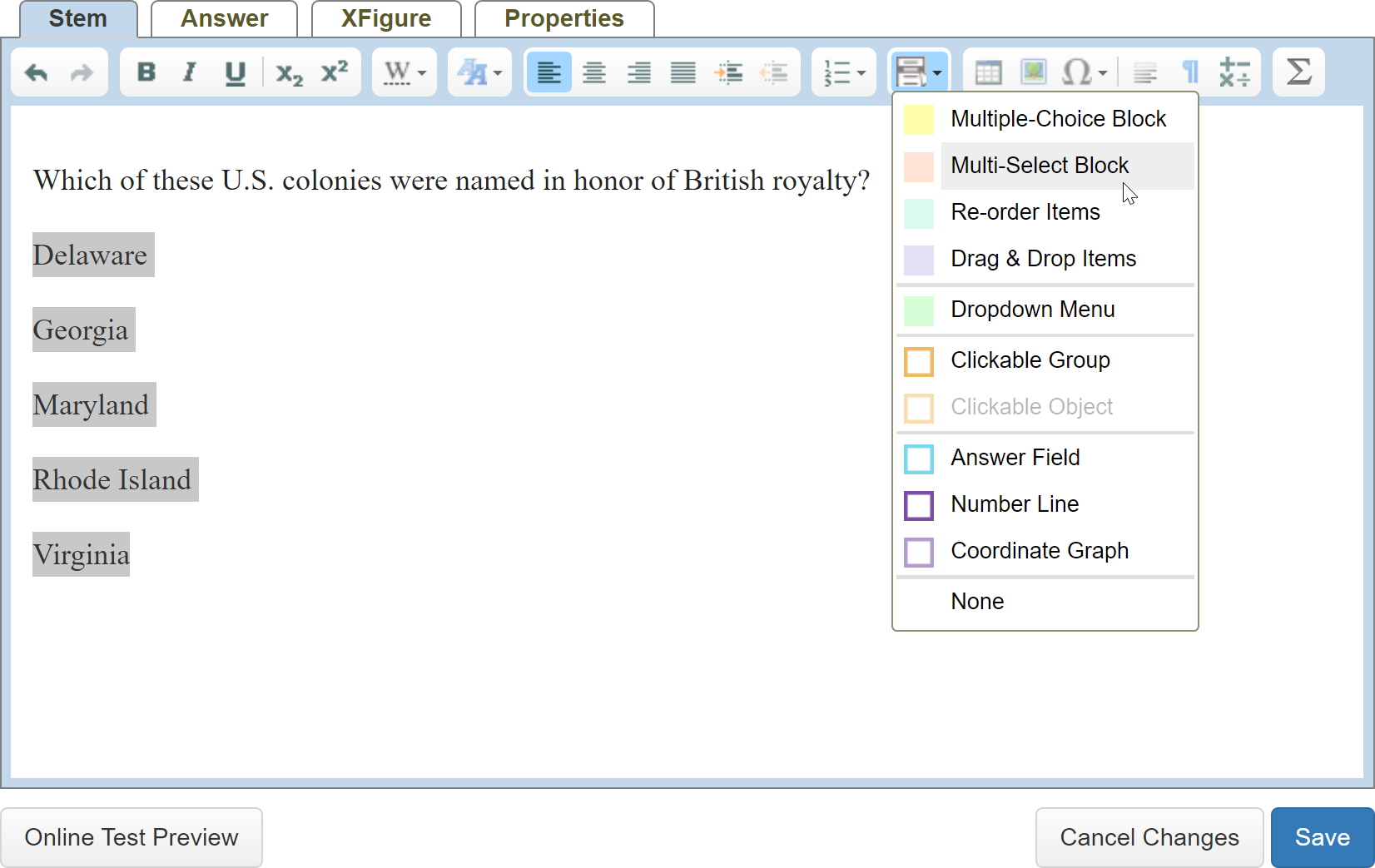The width and height of the screenshot is (1375, 868).
Task: Open the Omega special character menu
Action: [x=1085, y=72]
